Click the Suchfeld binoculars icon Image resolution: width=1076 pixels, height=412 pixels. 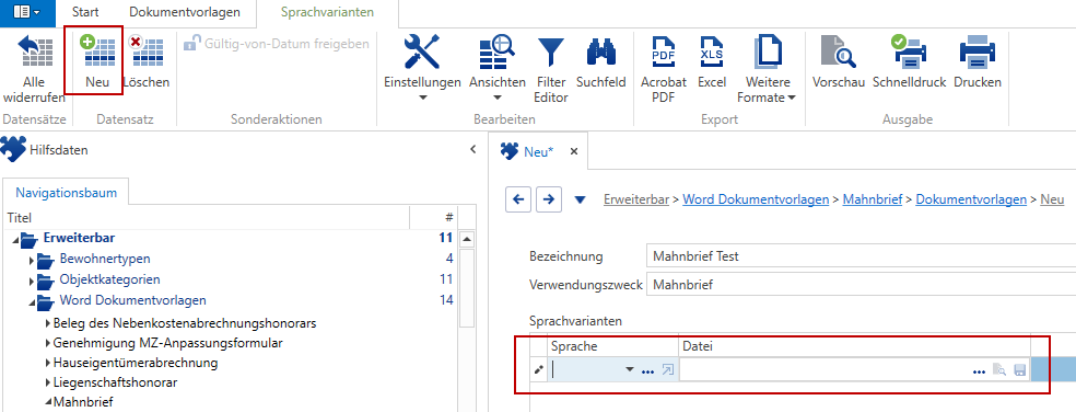(x=601, y=51)
